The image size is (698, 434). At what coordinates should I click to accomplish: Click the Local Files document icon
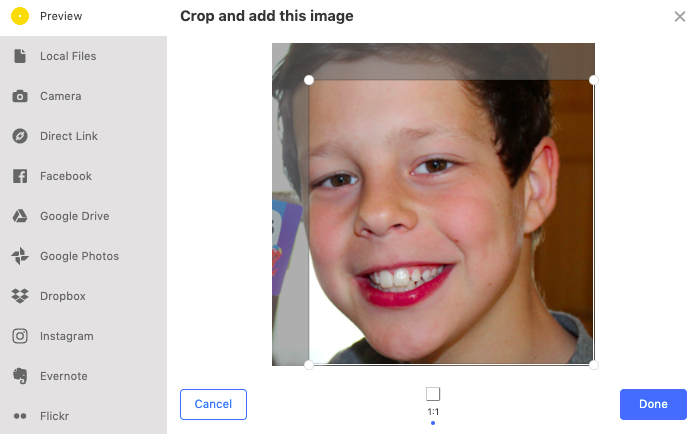tap(20, 56)
